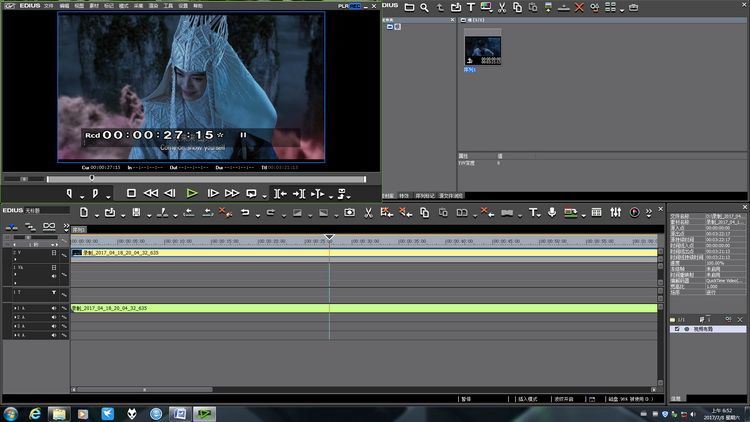Click the Add clip icon in the bin toolbar
Image resolution: width=750 pixels, height=422 pixels.
pos(456,7)
